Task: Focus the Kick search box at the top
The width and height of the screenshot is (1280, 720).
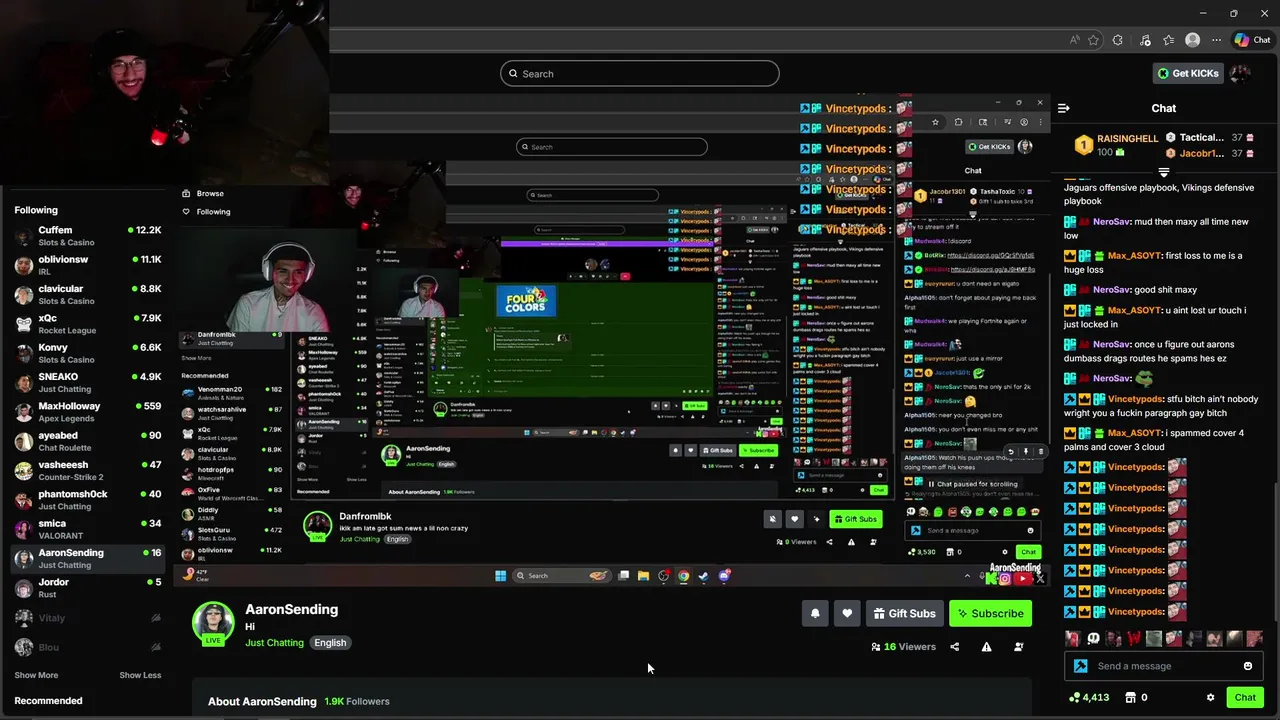Action: (x=640, y=73)
